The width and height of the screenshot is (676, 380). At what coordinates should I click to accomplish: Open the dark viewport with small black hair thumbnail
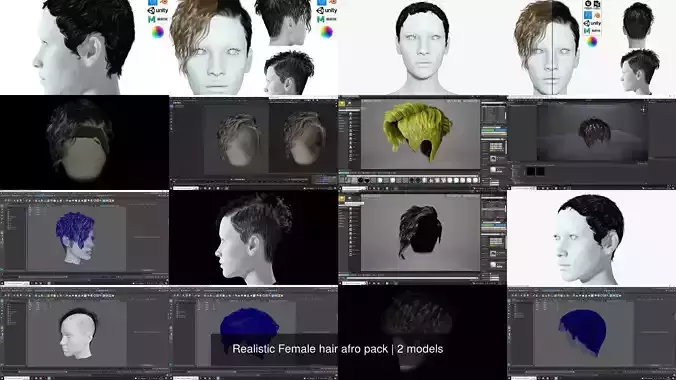coord(592,142)
